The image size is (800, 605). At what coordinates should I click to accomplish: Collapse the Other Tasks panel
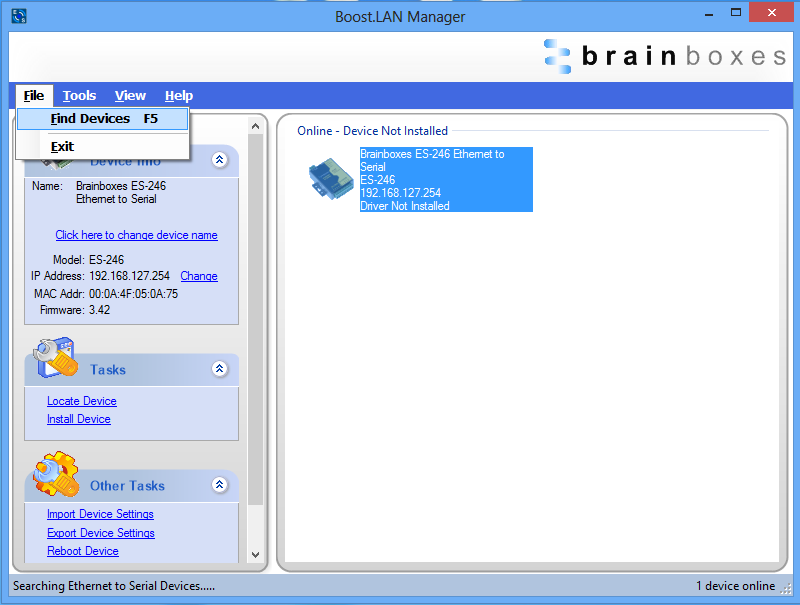[219, 484]
